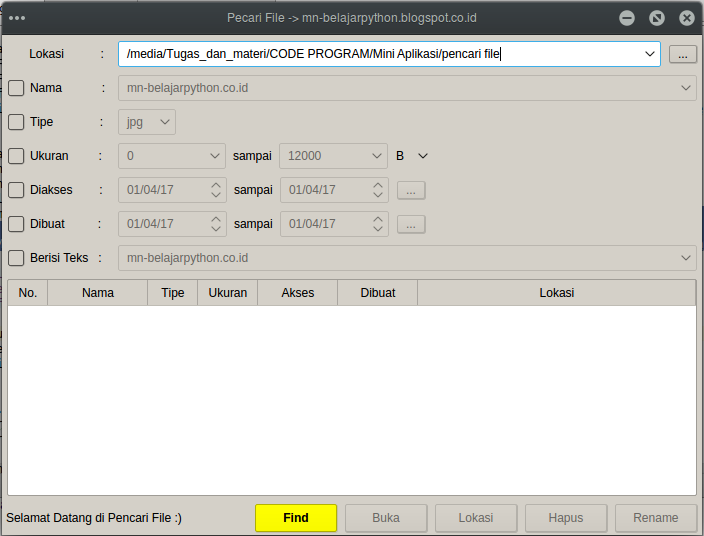Tick the Diakses date filter checkbox
Screen dimensions: 704x536
point(16,190)
